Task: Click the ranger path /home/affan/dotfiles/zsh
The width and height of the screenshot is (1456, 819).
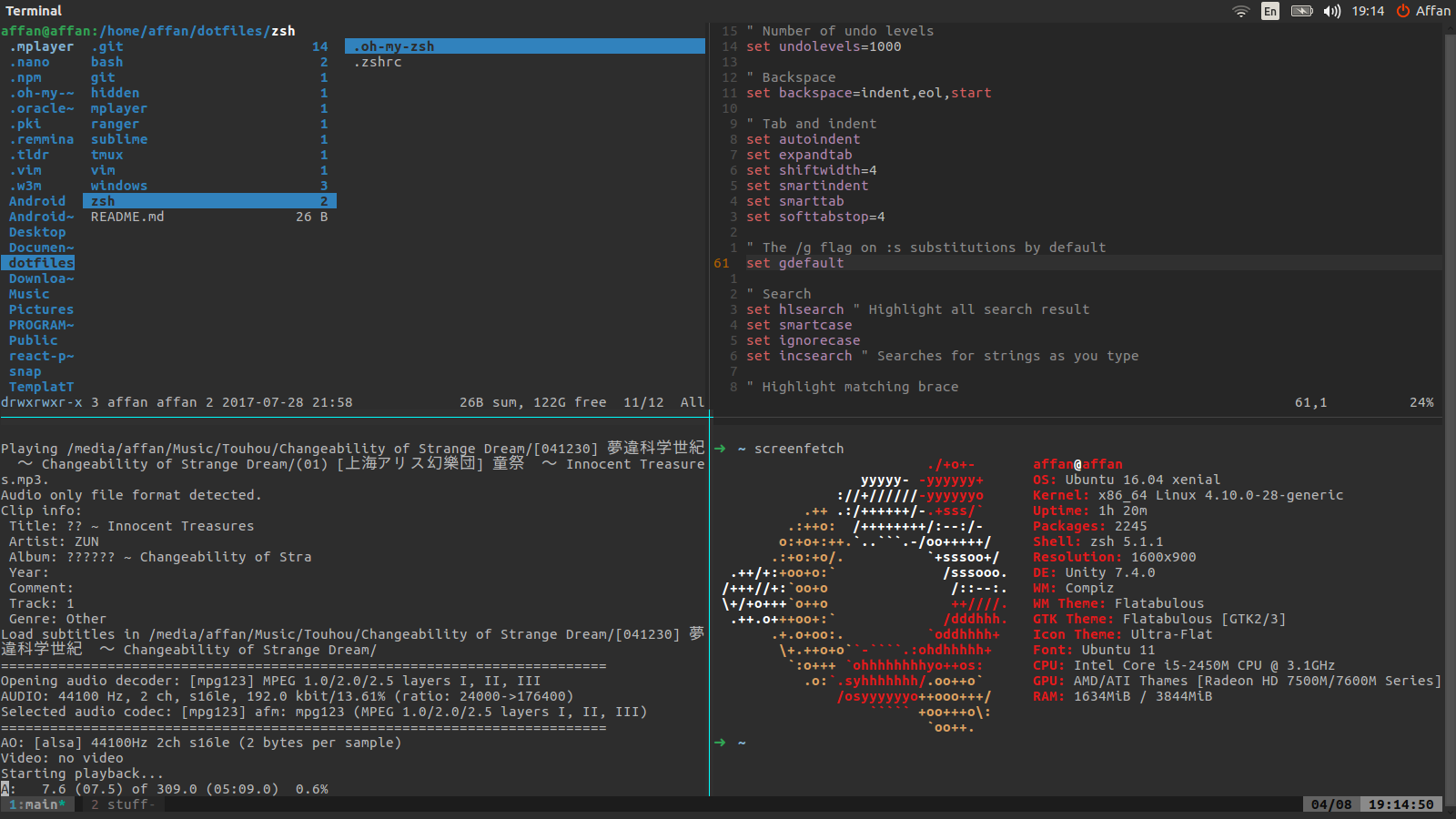Action: click(198, 31)
